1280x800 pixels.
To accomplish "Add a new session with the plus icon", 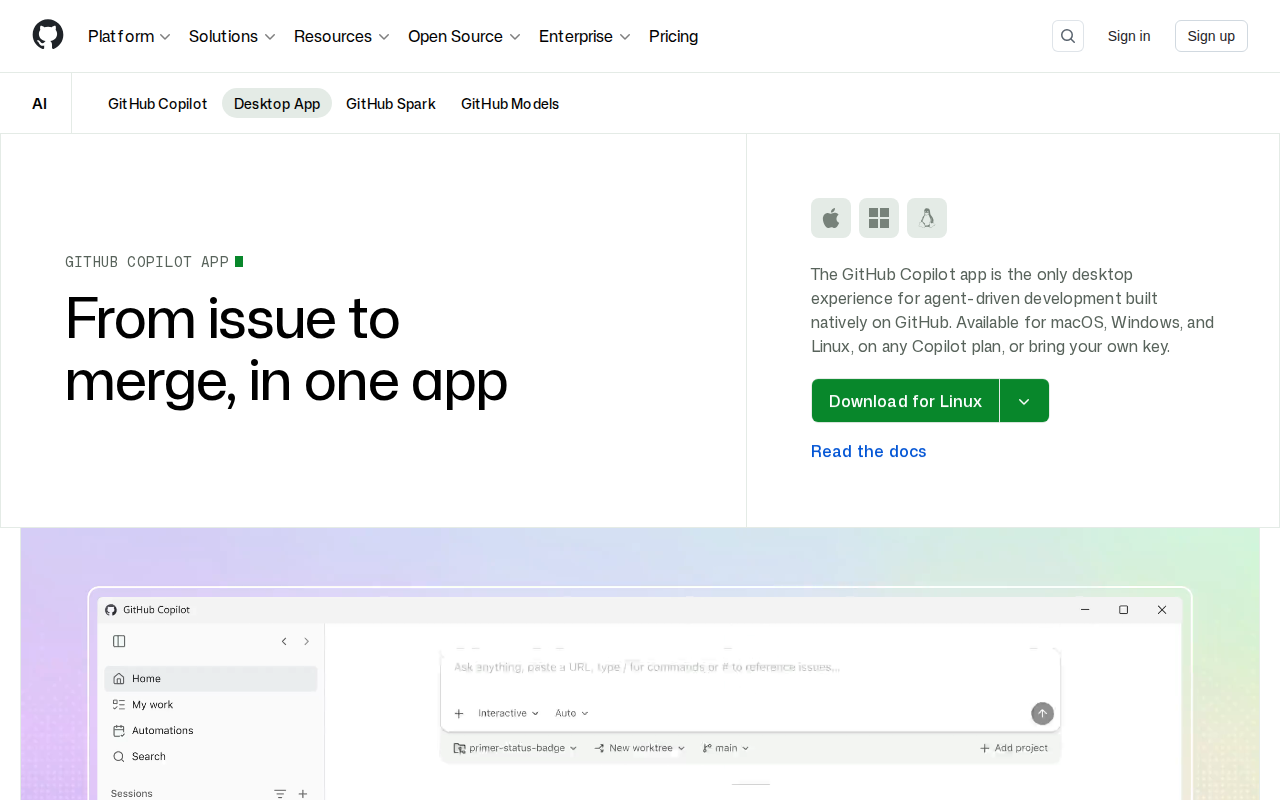I will click(x=303, y=793).
